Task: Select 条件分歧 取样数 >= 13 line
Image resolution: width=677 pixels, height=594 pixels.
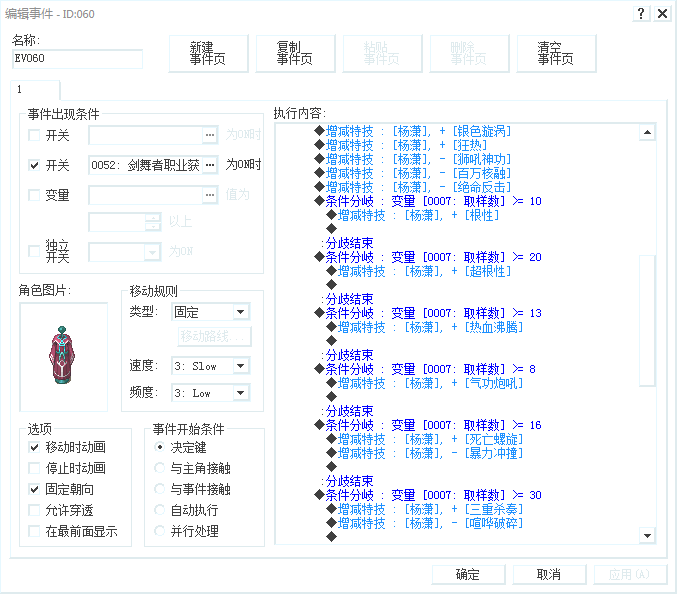Action: click(428, 313)
